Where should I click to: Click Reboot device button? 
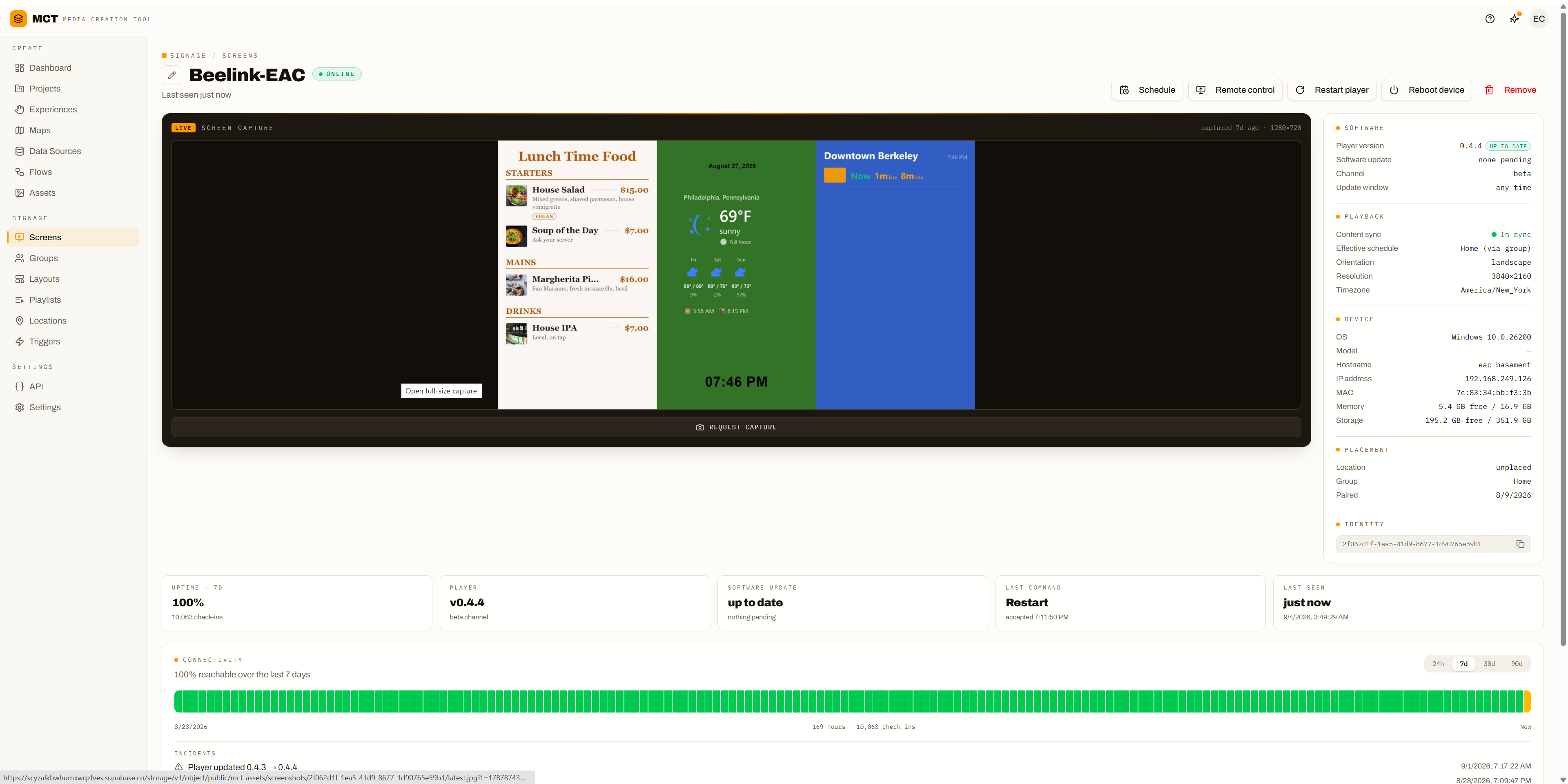(1426, 90)
